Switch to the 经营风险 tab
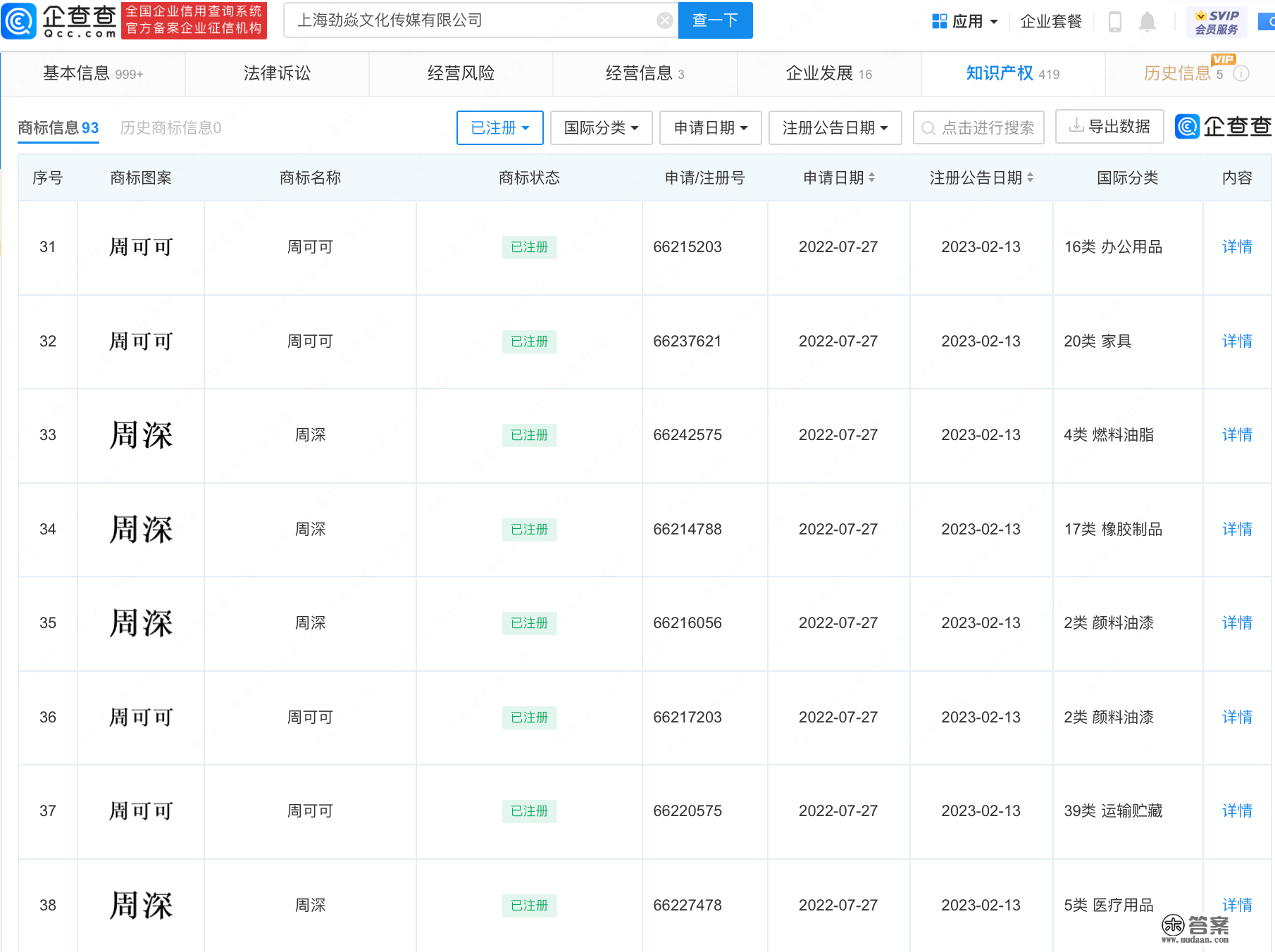This screenshot has height=952, width=1275. [x=461, y=73]
